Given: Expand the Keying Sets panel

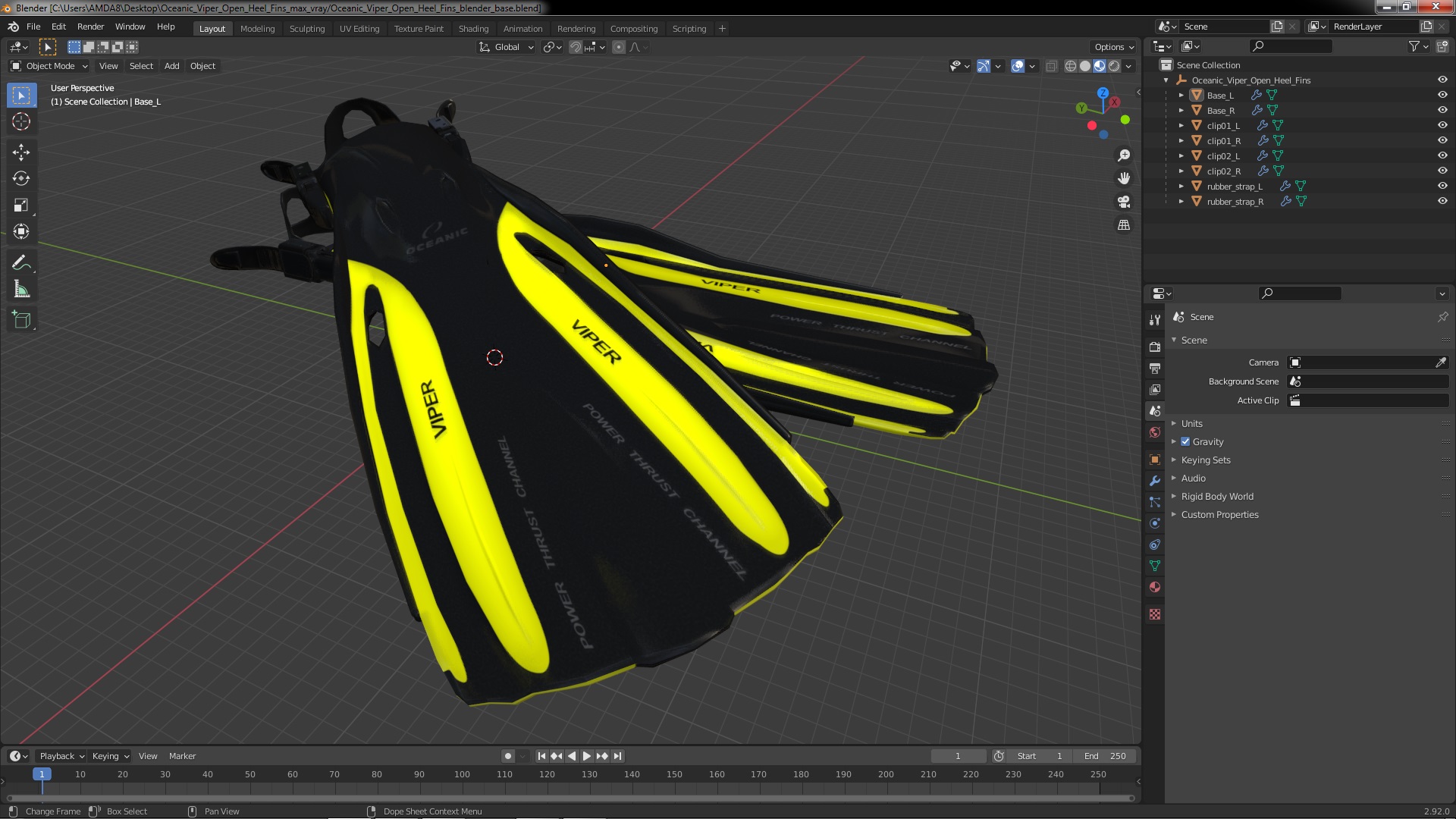Looking at the screenshot, I should tap(1205, 460).
